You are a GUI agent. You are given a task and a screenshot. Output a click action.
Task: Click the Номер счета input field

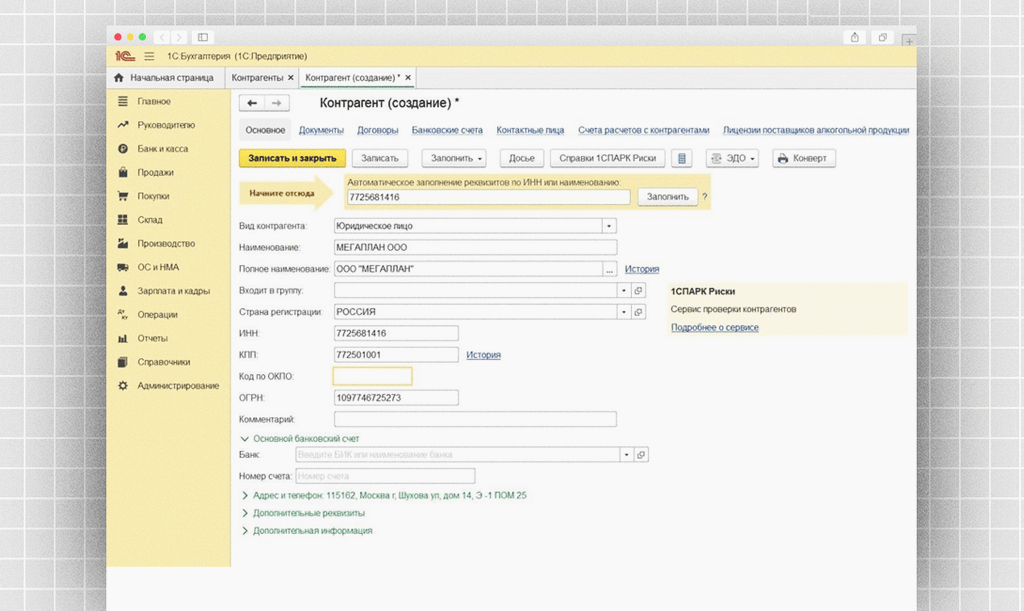pos(385,476)
